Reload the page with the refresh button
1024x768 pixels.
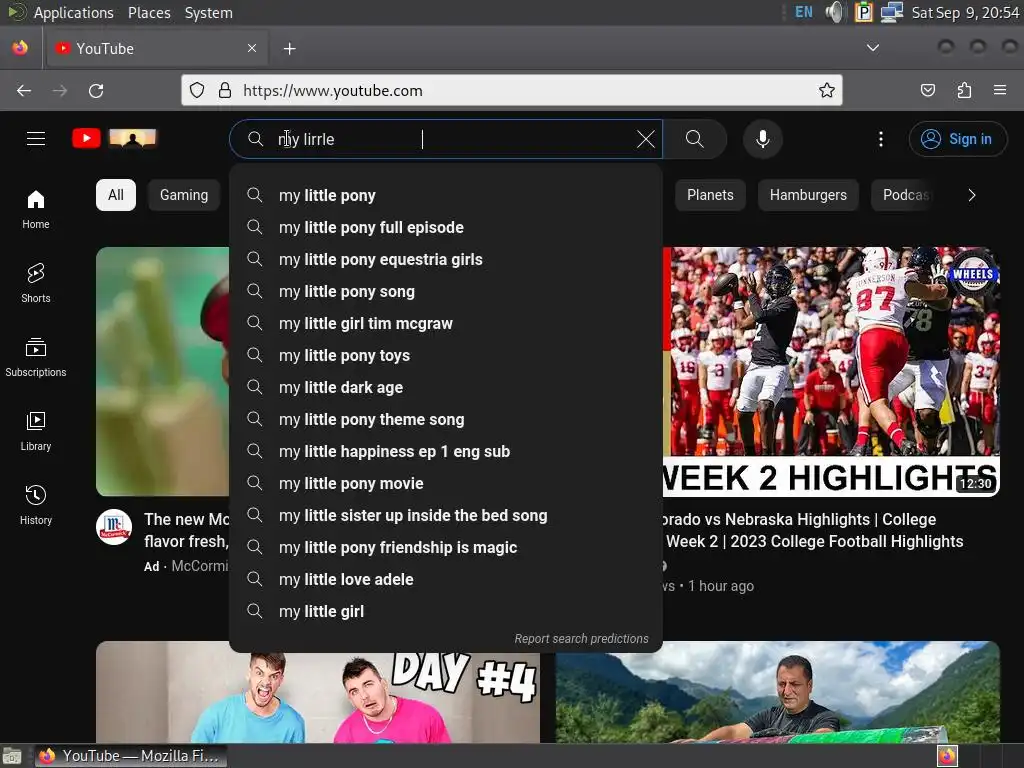tap(97, 91)
